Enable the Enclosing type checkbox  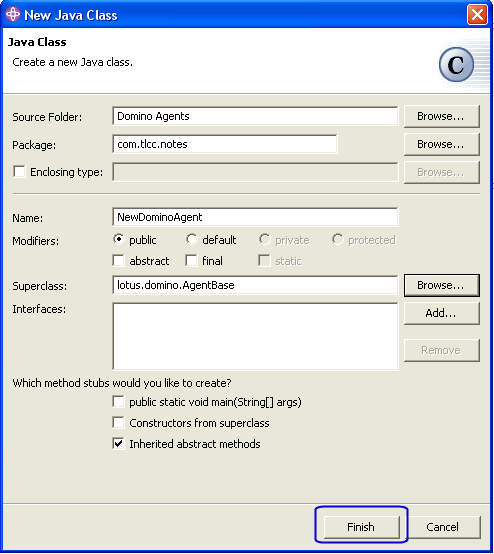tap(19, 172)
